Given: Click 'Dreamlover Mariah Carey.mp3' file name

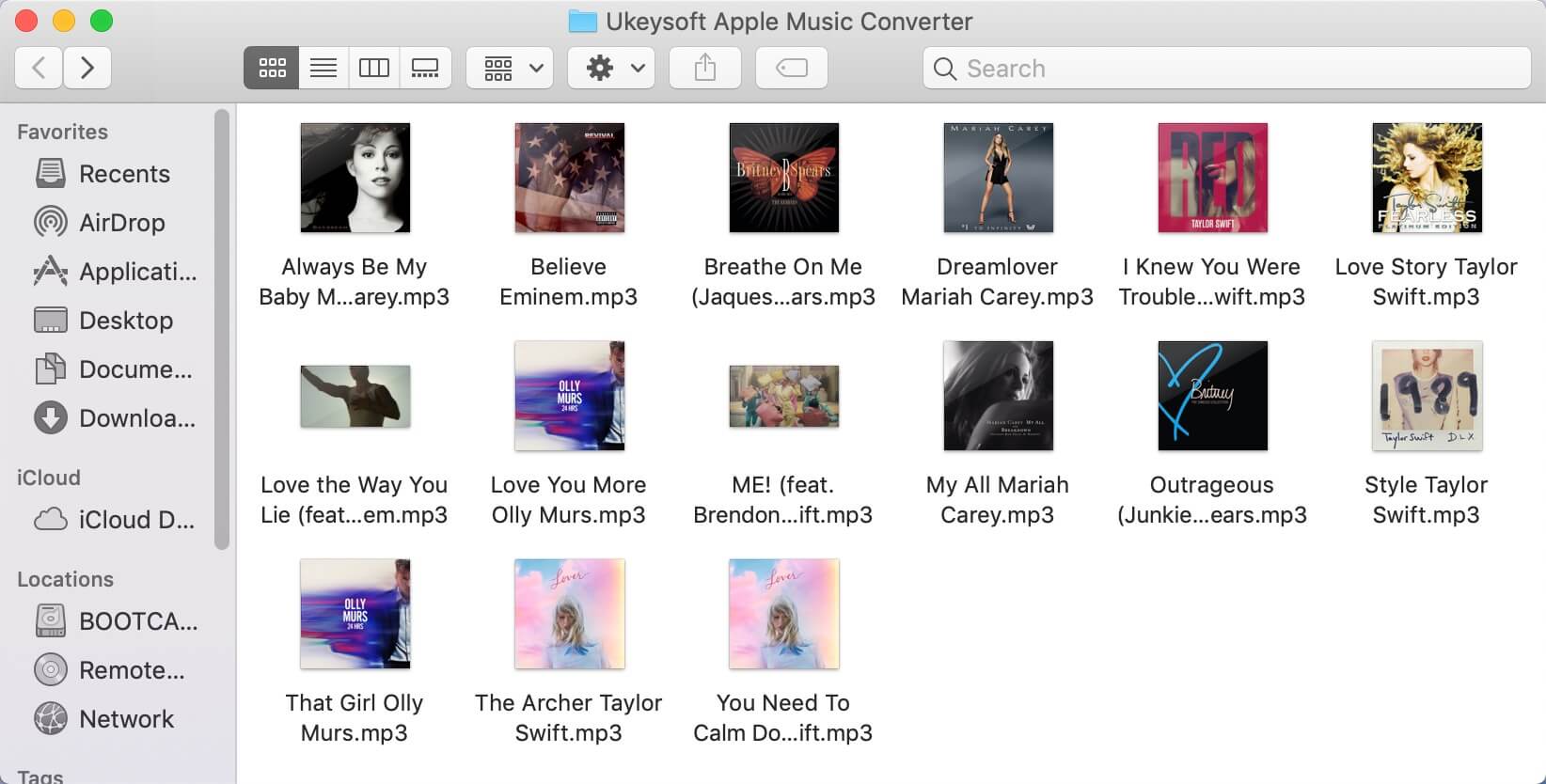Looking at the screenshot, I should [998, 282].
